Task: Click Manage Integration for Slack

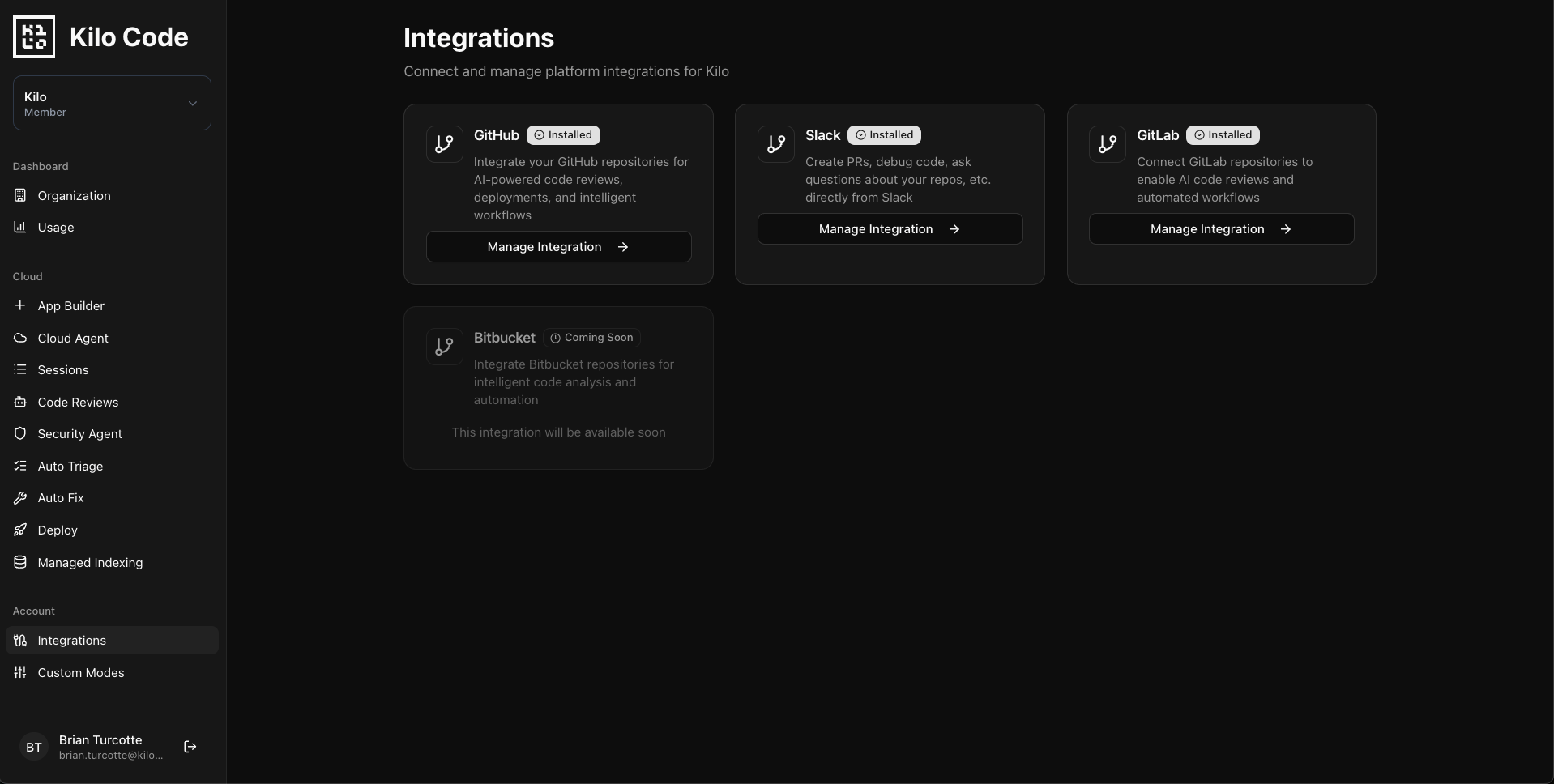Action: [x=890, y=229]
